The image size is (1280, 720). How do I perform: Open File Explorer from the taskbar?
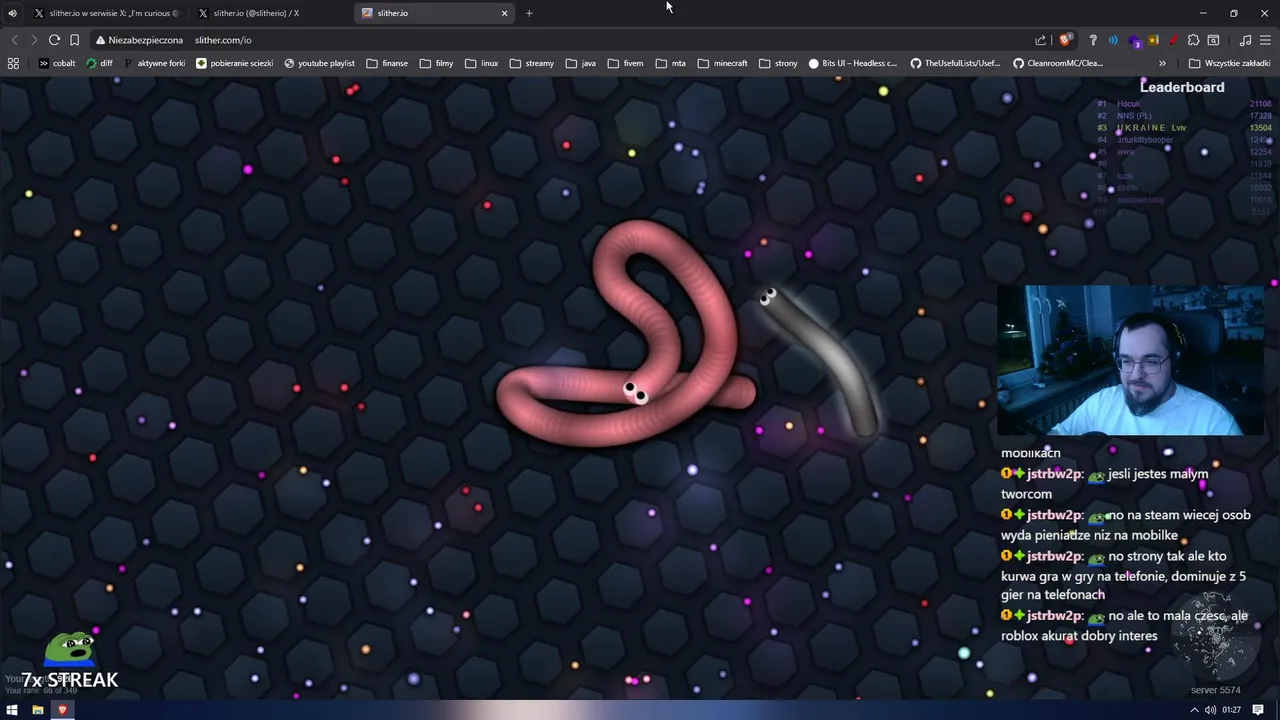(x=37, y=710)
